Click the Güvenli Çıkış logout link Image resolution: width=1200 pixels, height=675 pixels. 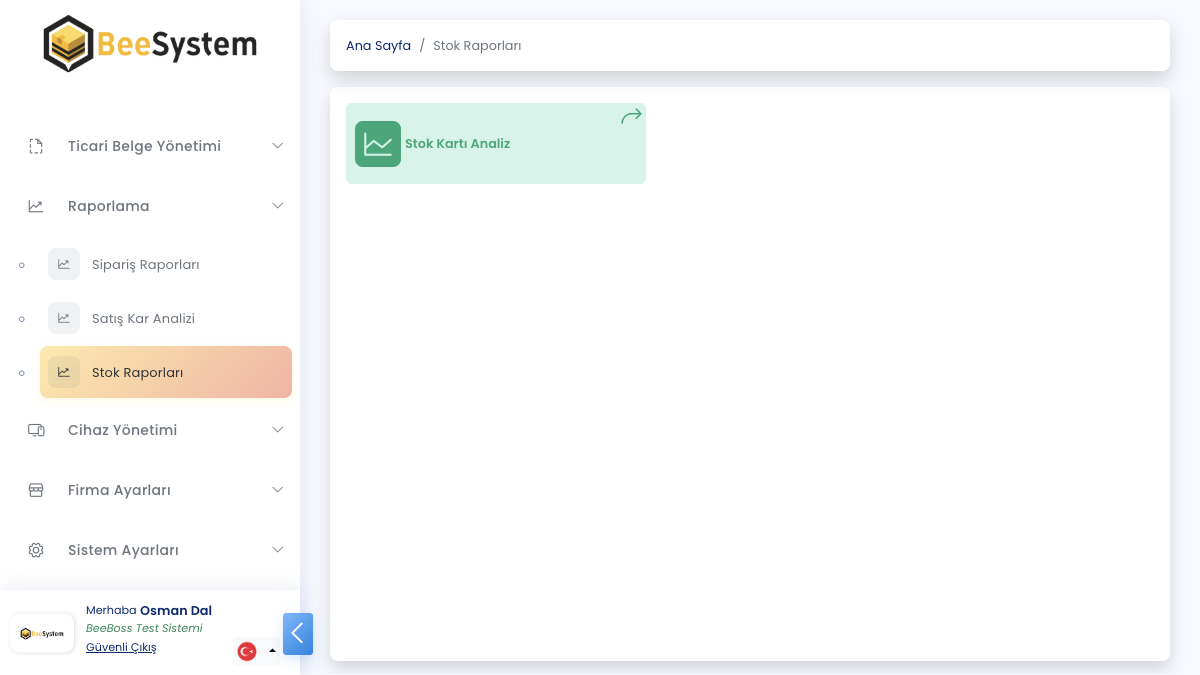pyautogui.click(x=121, y=647)
